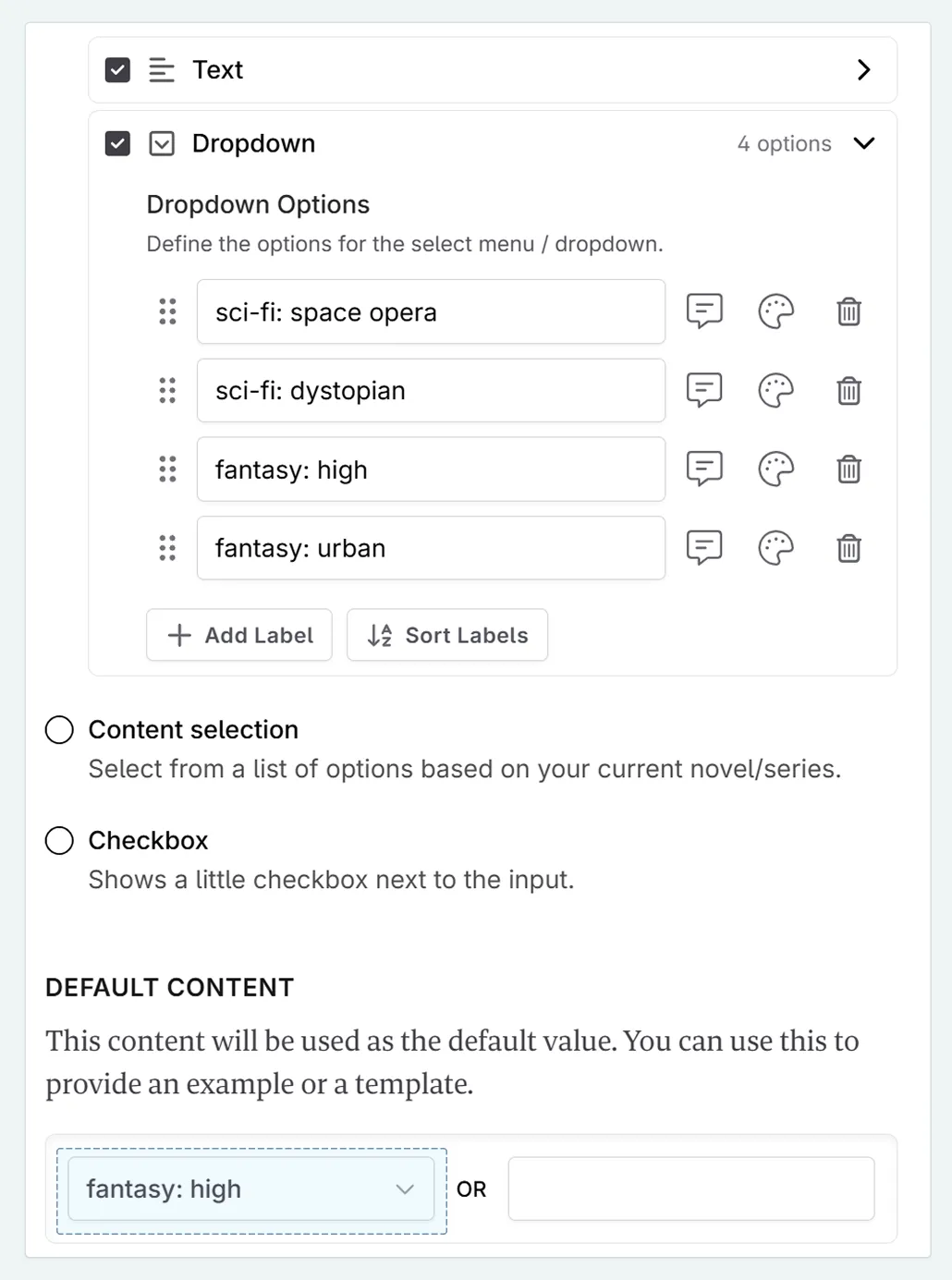Click the drag handle of "sci-fi: space opera"
The height and width of the screenshot is (1280, 952).
(x=167, y=311)
